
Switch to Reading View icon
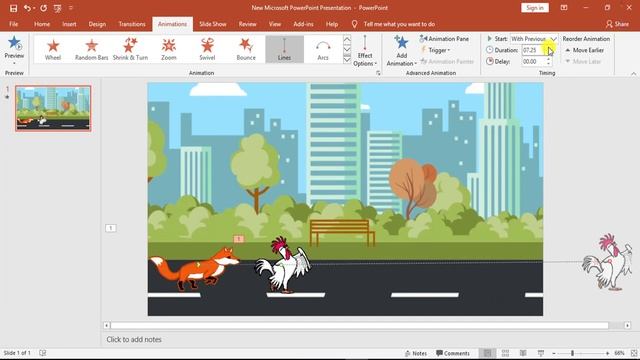click(523, 353)
